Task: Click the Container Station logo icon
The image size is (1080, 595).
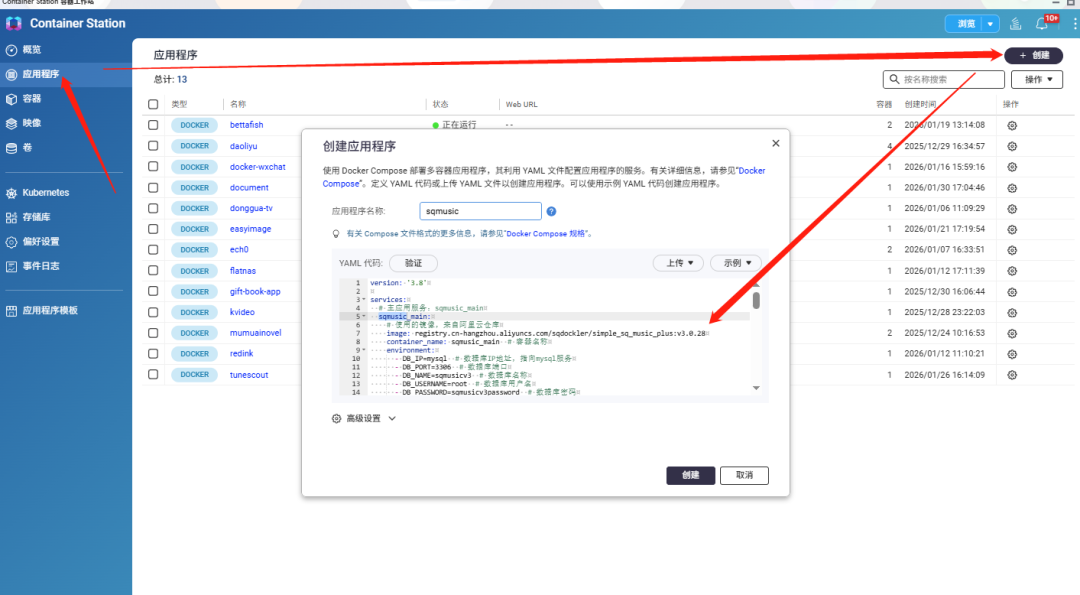Action: tap(14, 23)
